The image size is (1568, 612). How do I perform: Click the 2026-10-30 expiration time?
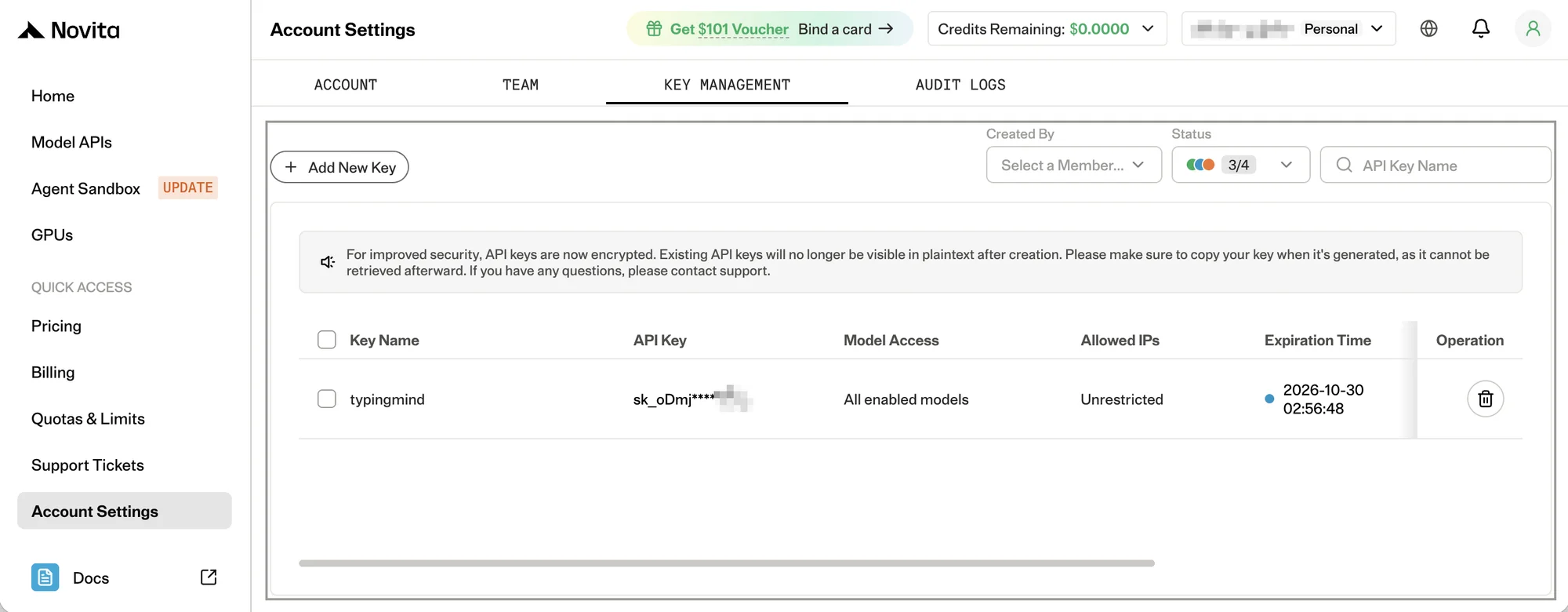point(1323,399)
